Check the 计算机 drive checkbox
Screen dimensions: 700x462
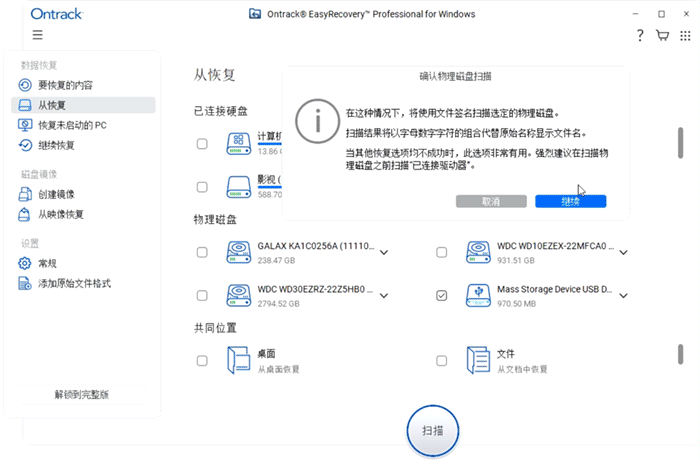[202, 144]
